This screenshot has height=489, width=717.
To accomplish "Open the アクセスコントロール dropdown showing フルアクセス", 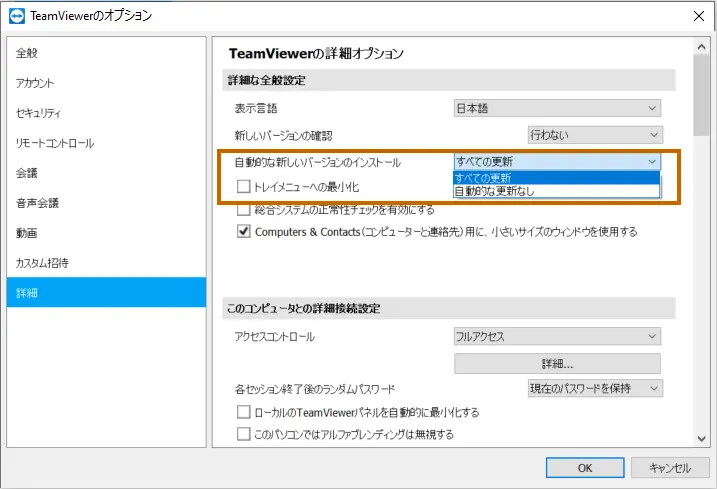I will (x=557, y=337).
